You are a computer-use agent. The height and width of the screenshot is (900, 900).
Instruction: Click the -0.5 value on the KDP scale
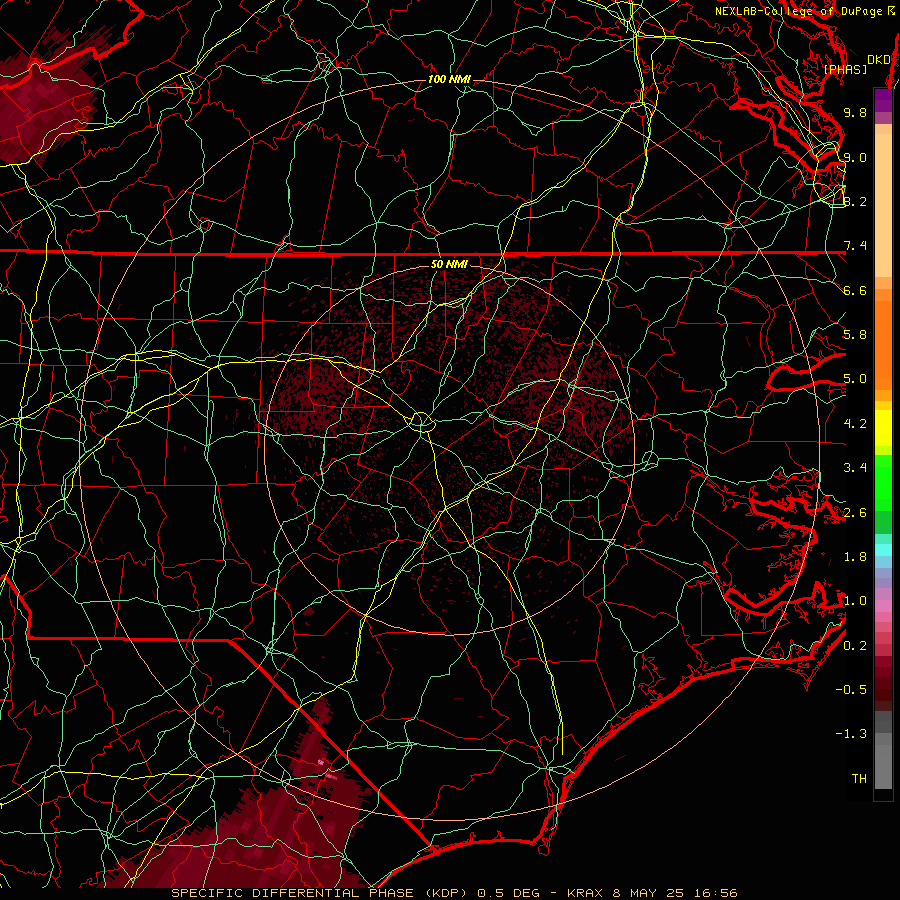coord(851,690)
